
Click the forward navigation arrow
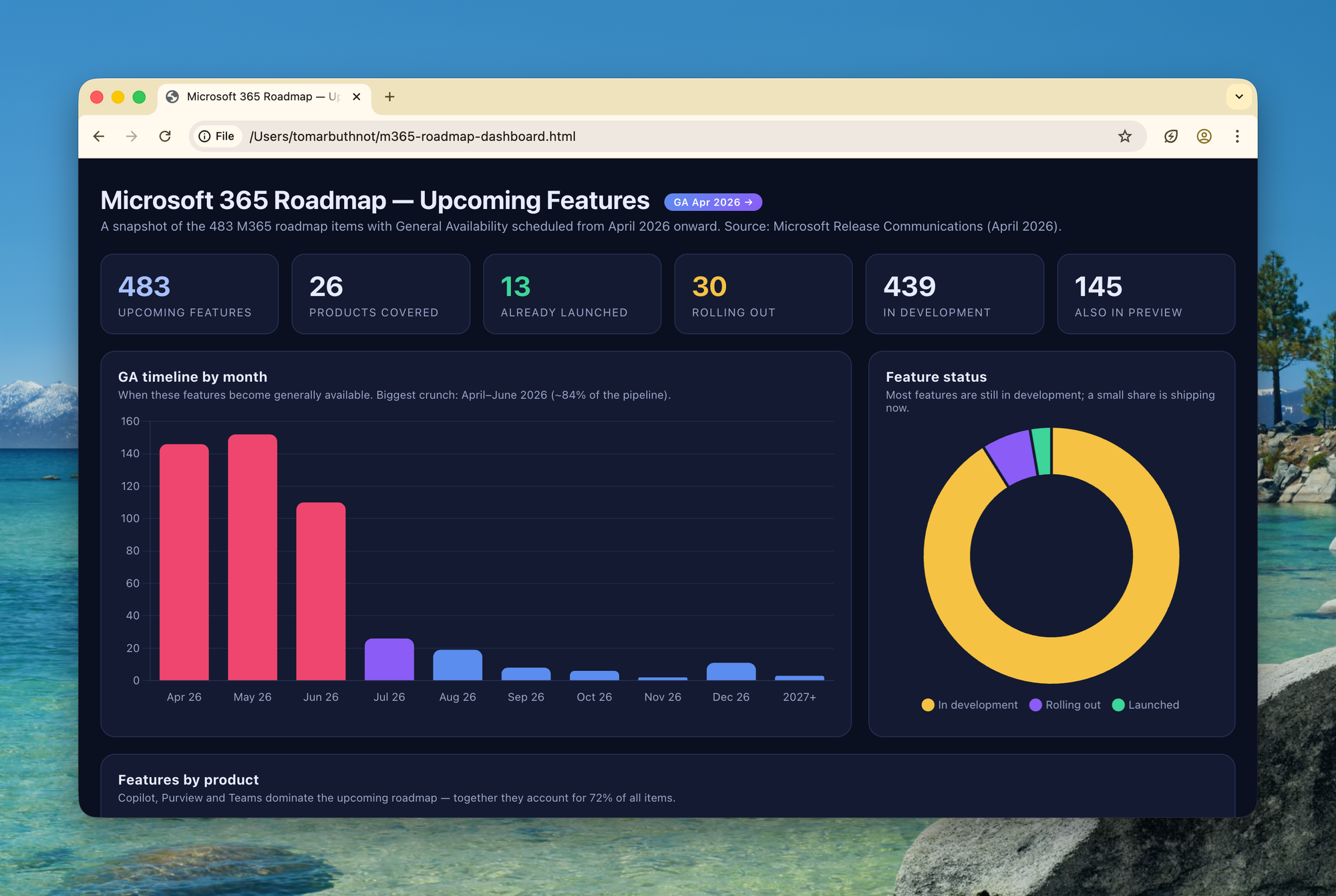click(x=132, y=136)
